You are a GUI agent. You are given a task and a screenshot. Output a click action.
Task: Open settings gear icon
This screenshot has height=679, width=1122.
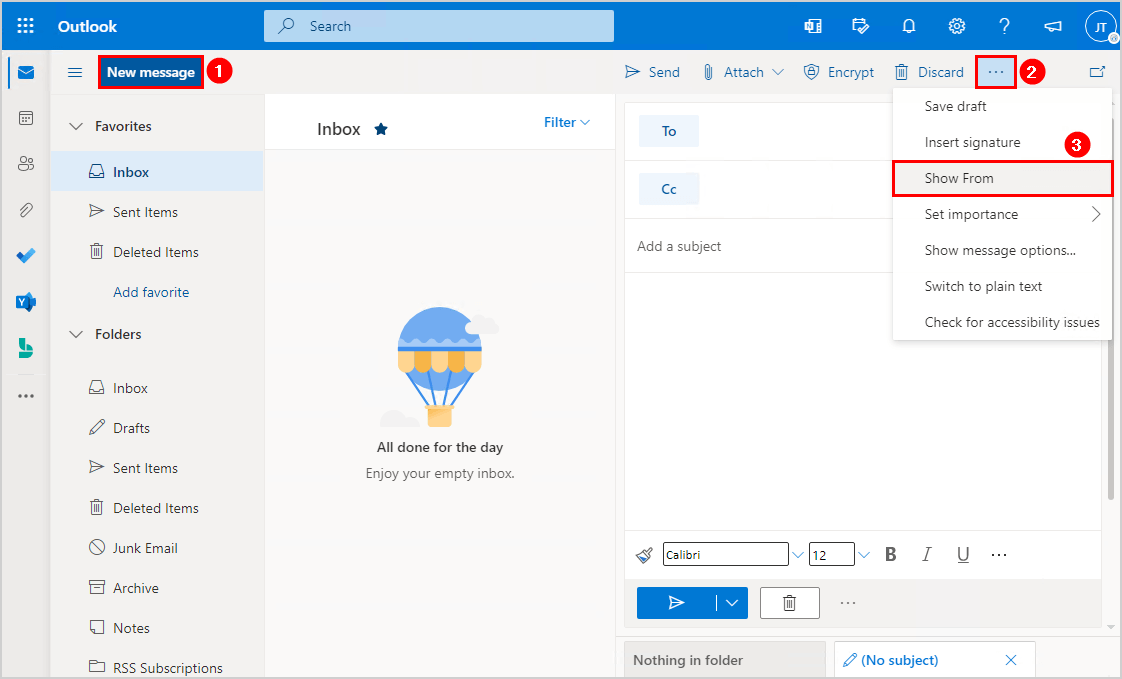click(957, 26)
